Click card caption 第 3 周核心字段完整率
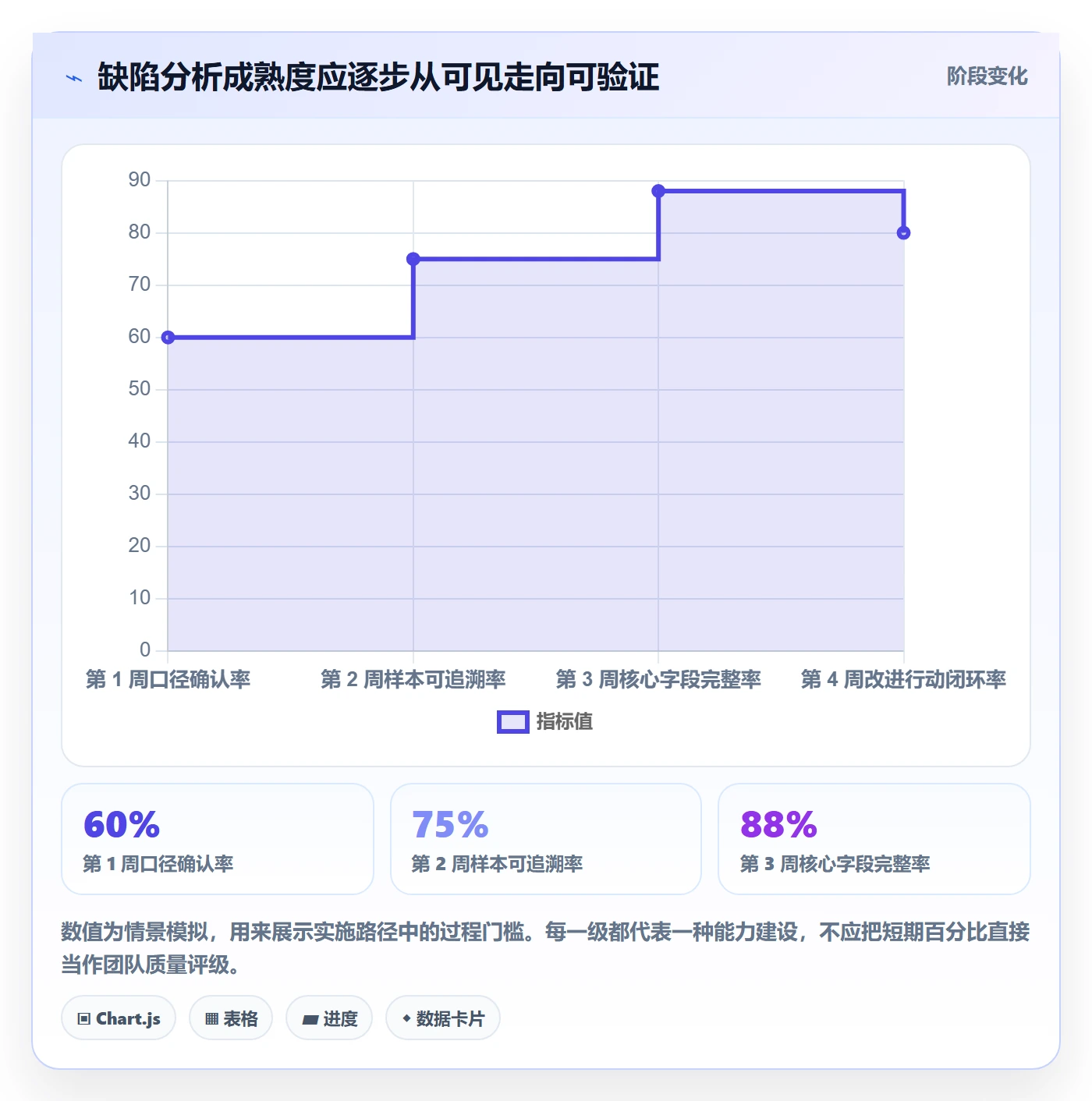Image resolution: width=1092 pixels, height=1101 pixels. (835, 864)
